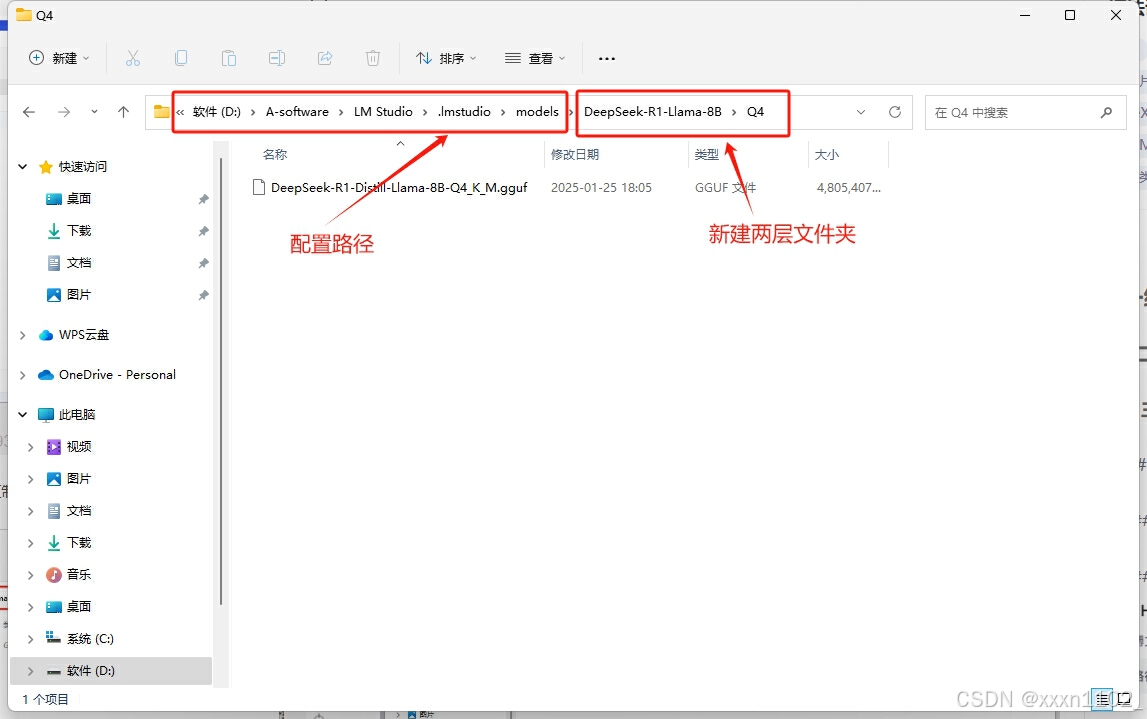The image size is (1147, 719).
Task: Open the 查看 (View) dropdown
Action: pyautogui.click(x=535, y=59)
